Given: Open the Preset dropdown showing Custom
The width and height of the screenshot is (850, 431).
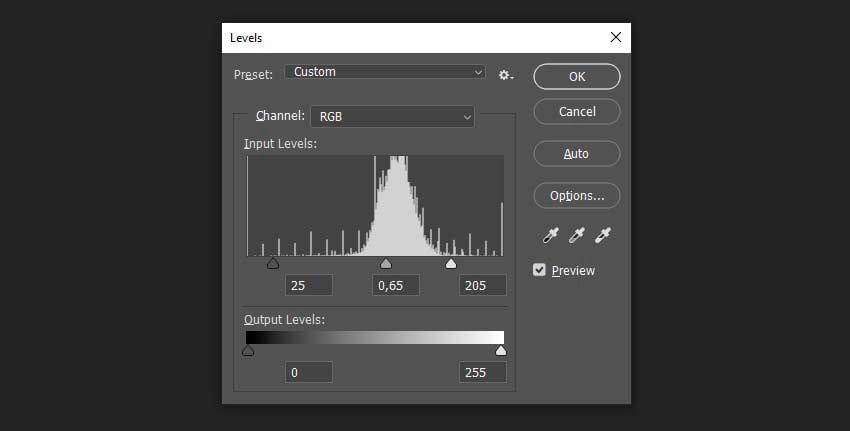Looking at the screenshot, I should point(385,72).
